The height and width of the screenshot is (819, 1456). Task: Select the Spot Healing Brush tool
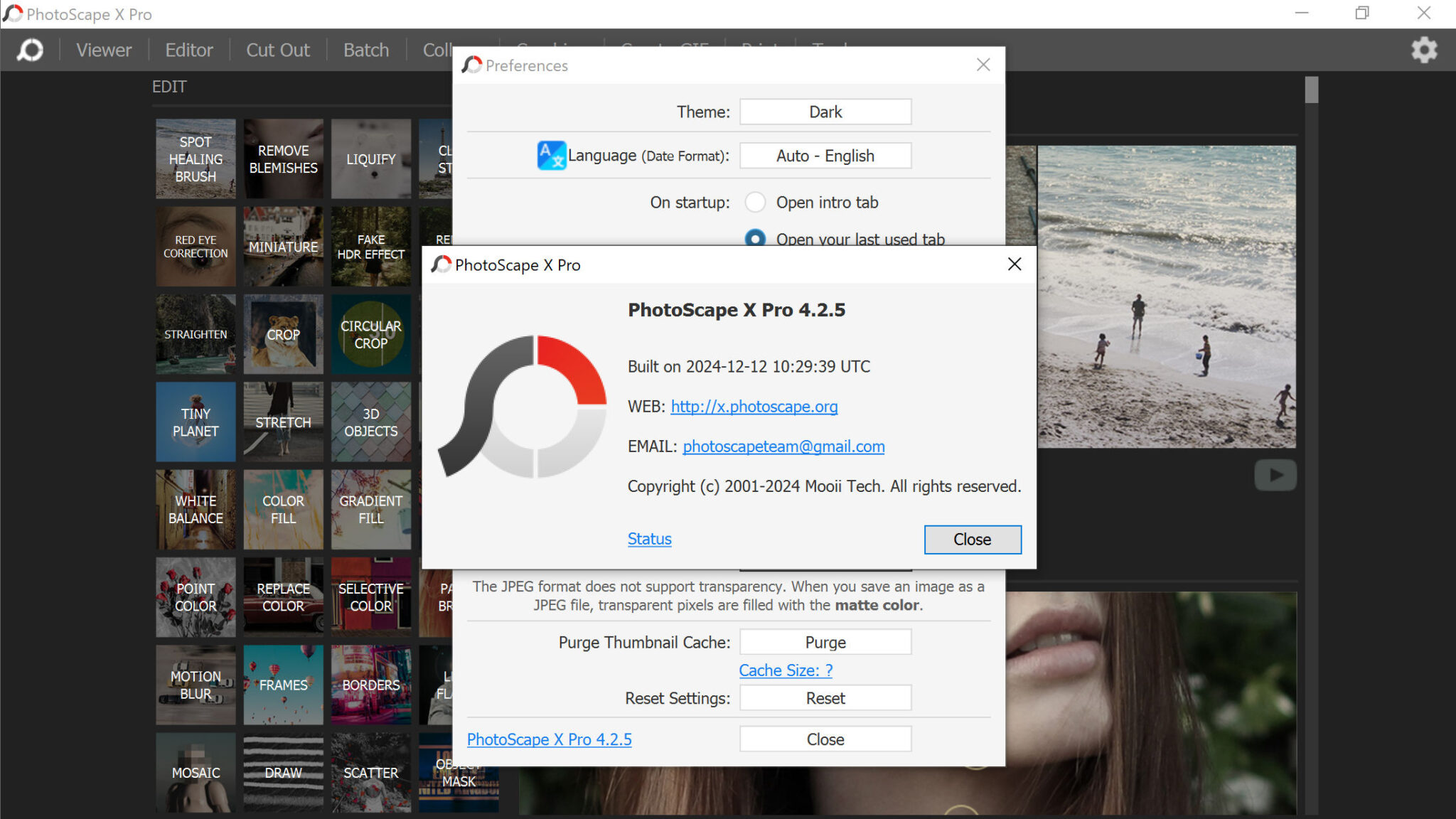pos(195,159)
